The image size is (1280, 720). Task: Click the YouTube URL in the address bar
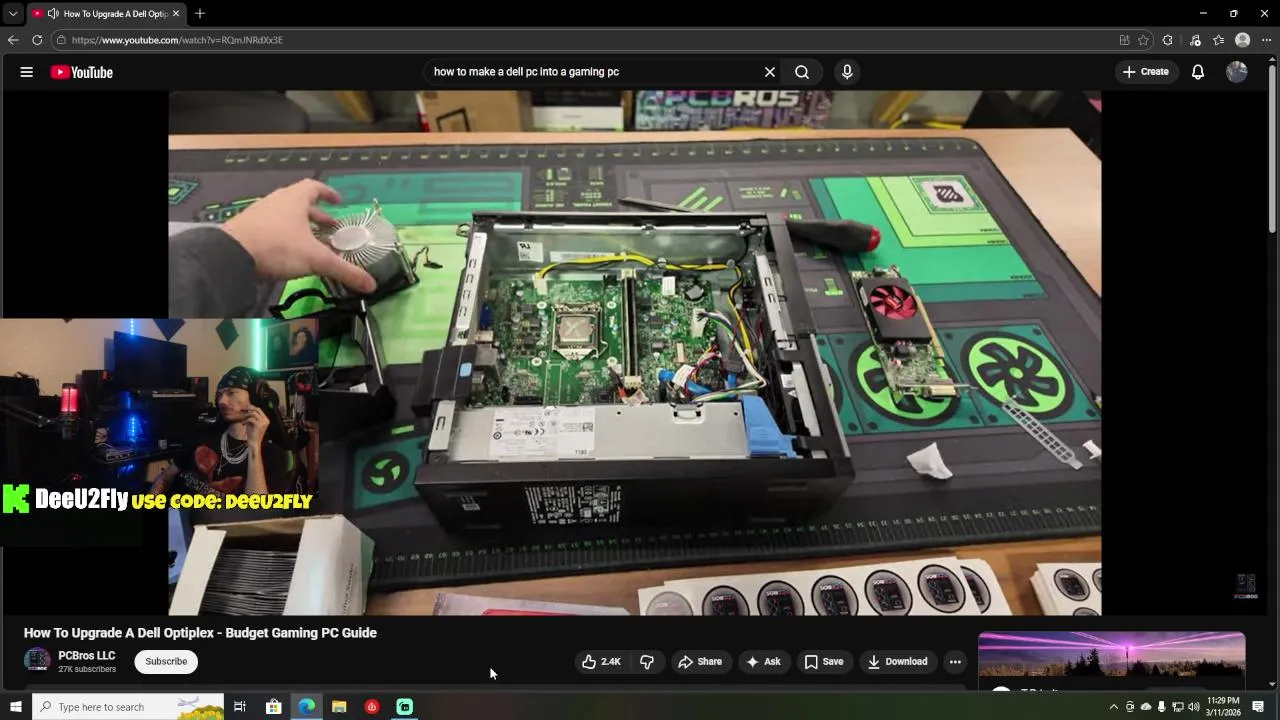[x=177, y=40]
